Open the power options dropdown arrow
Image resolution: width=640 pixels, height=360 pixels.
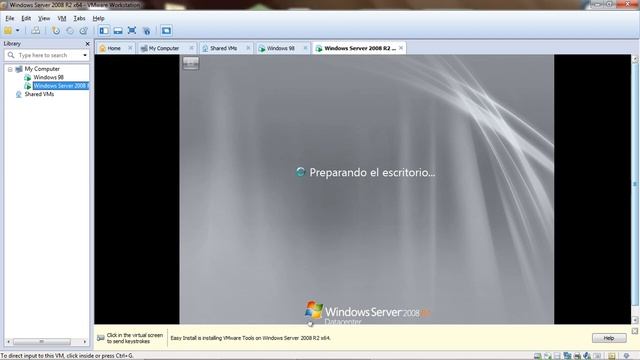coord(18,30)
